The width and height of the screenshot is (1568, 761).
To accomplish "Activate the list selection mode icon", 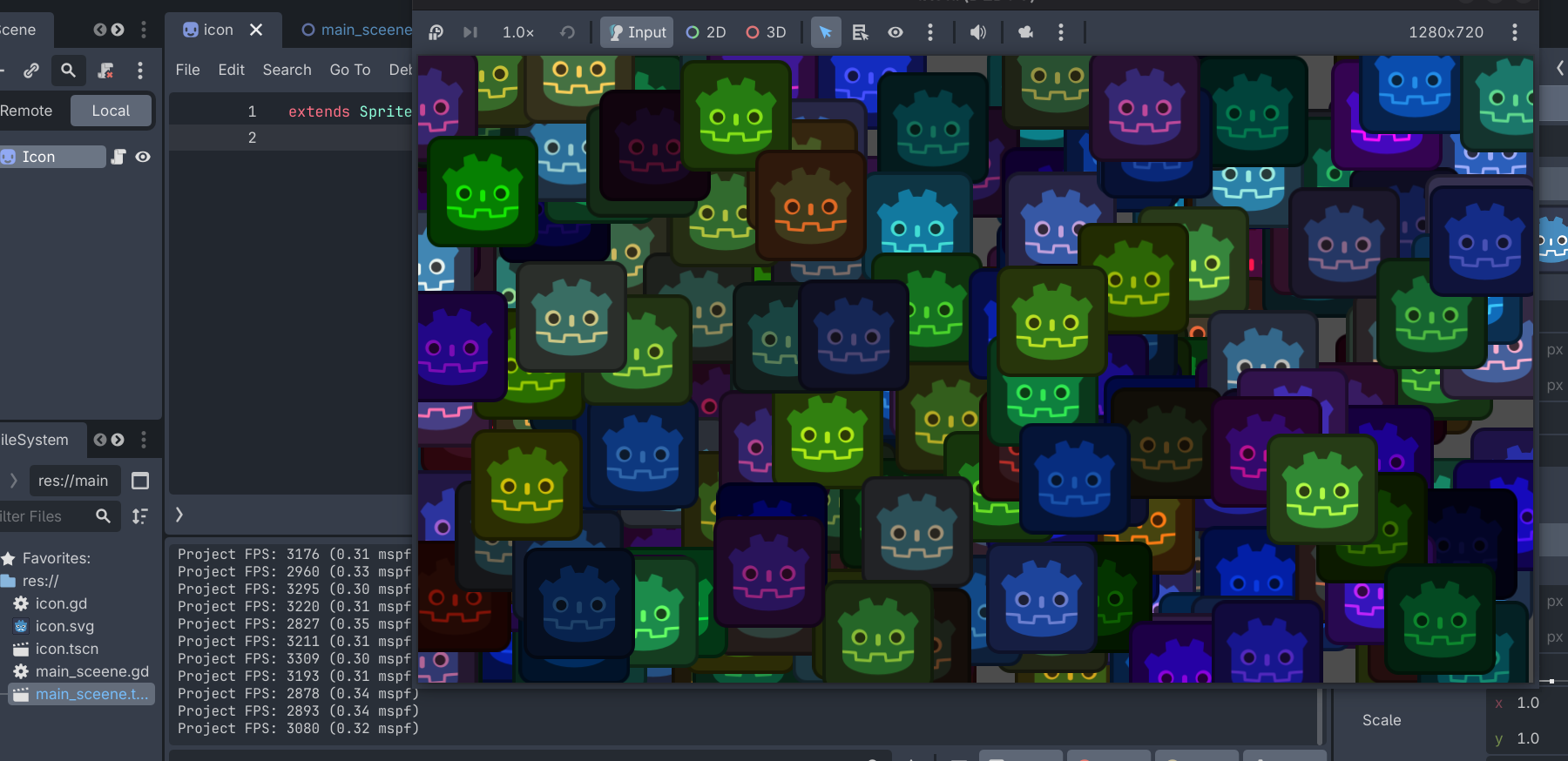I will coord(861,32).
